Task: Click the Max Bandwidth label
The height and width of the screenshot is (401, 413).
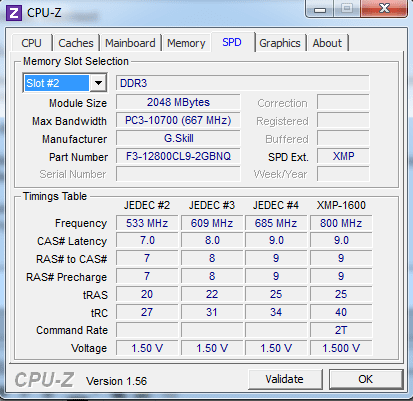Action: (x=69, y=121)
